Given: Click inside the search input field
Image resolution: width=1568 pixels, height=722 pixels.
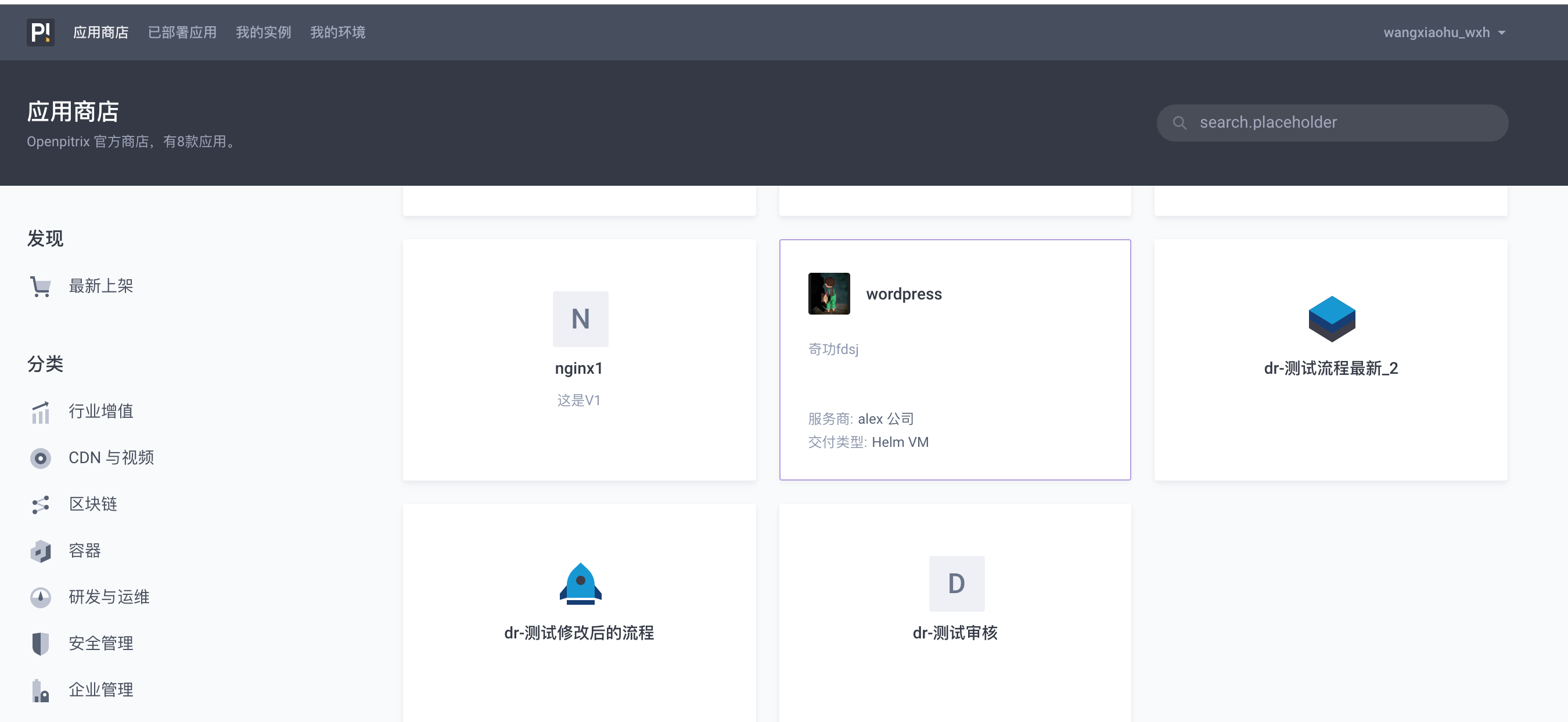Looking at the screenshot, I should (1308, 122).
